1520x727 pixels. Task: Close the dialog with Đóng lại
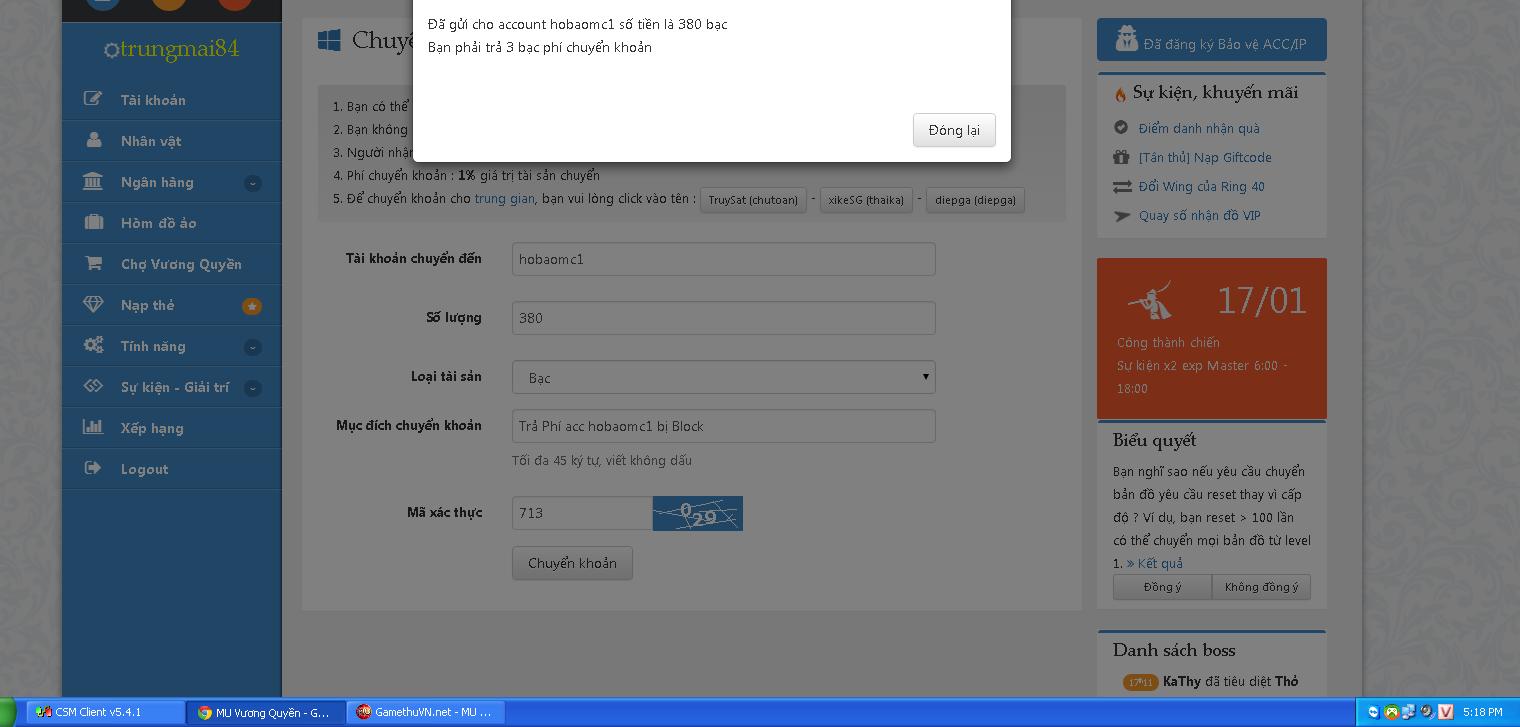(x=953, y=130)
